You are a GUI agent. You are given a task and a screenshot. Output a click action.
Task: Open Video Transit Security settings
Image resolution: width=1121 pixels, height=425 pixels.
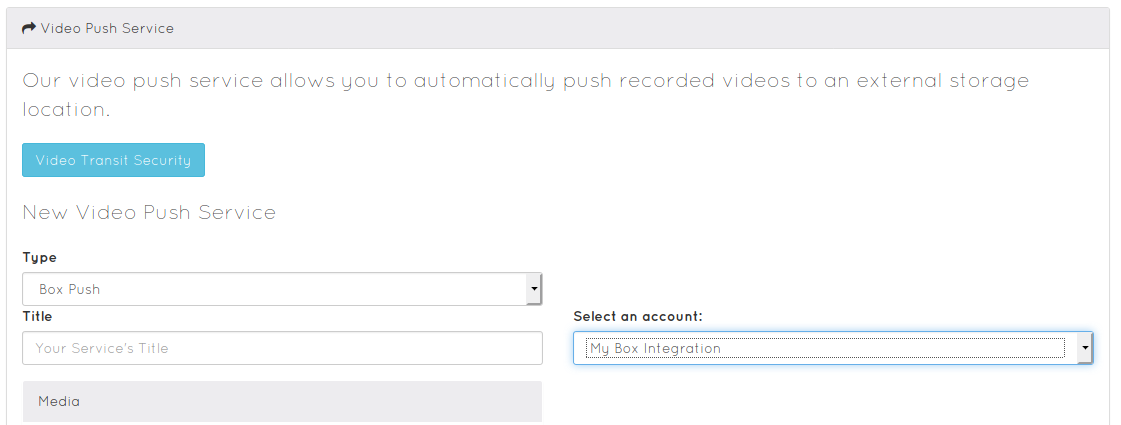click(113, 160)
